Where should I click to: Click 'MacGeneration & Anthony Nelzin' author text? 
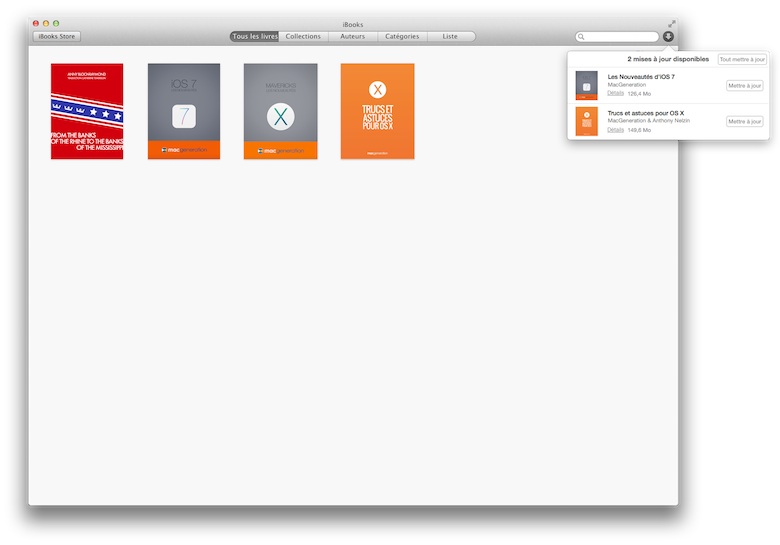click(649, 120)
